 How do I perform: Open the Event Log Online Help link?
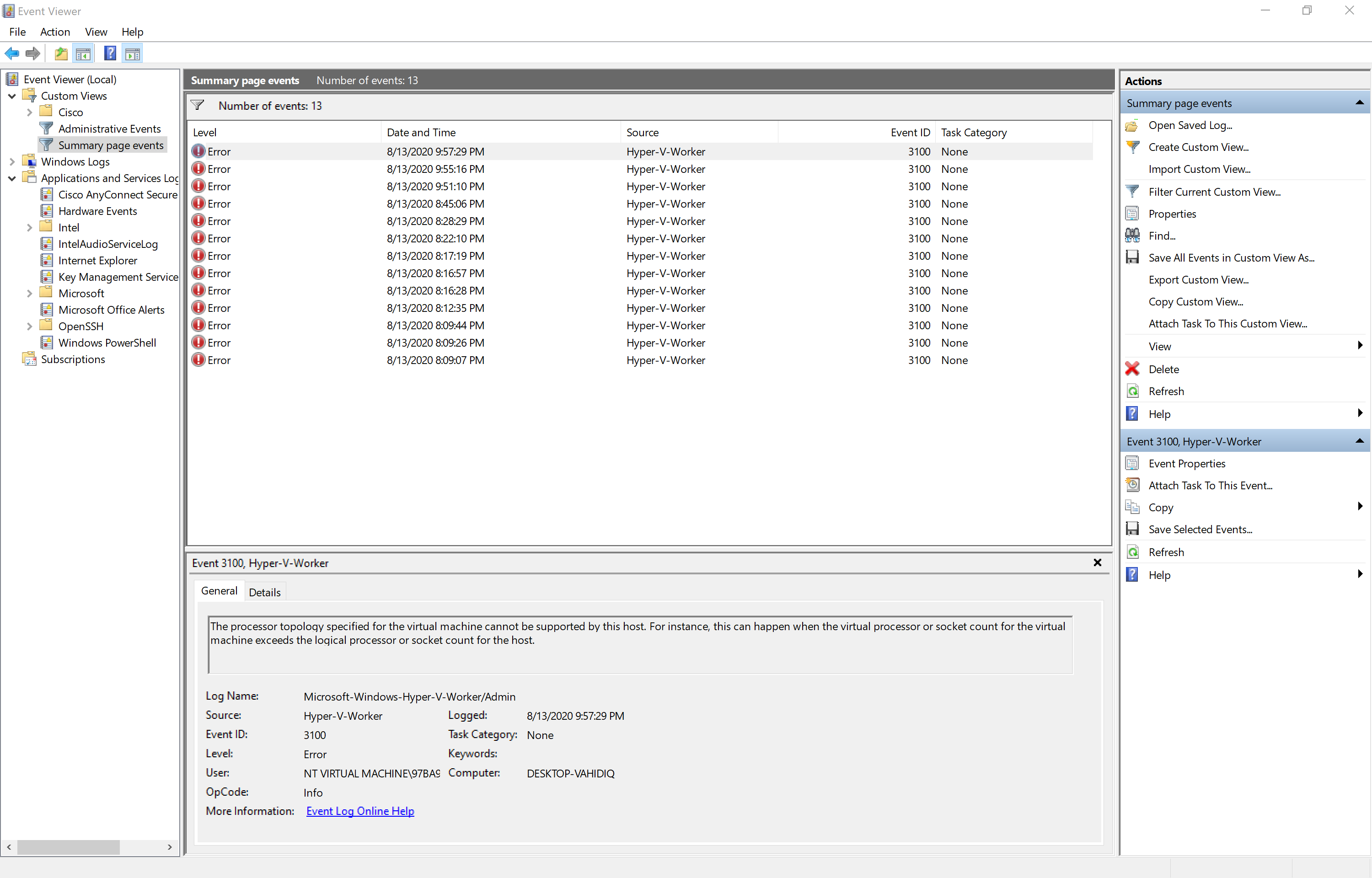tap(359, 811)
